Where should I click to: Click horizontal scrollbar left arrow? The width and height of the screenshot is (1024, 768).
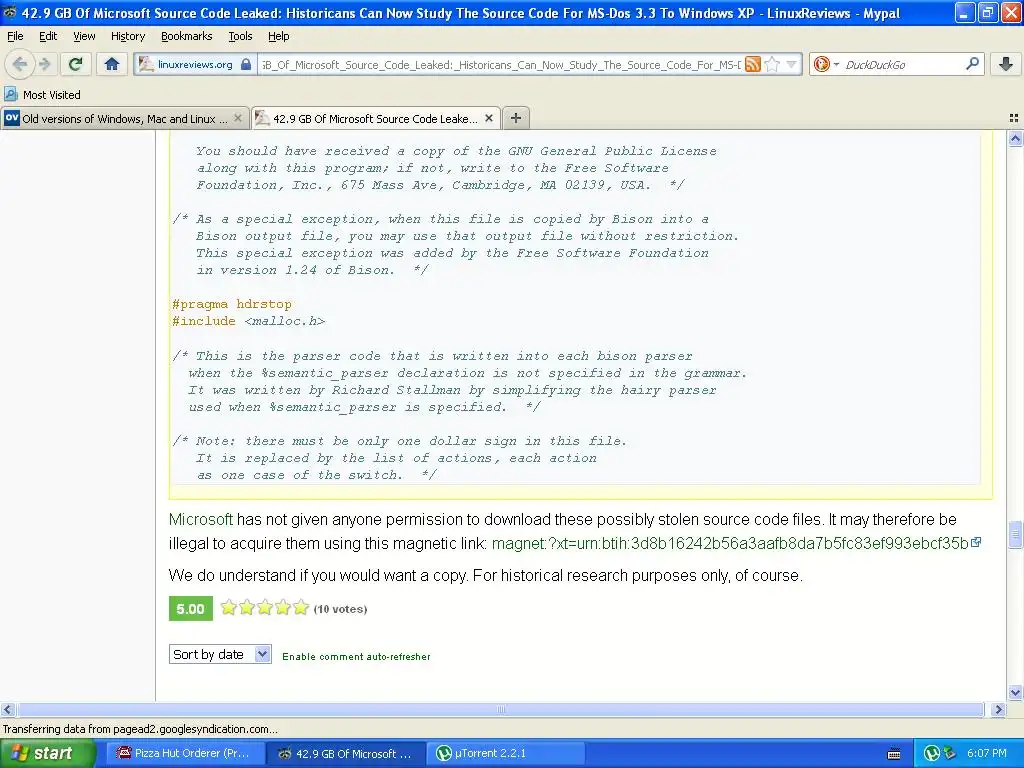[8, 709]
